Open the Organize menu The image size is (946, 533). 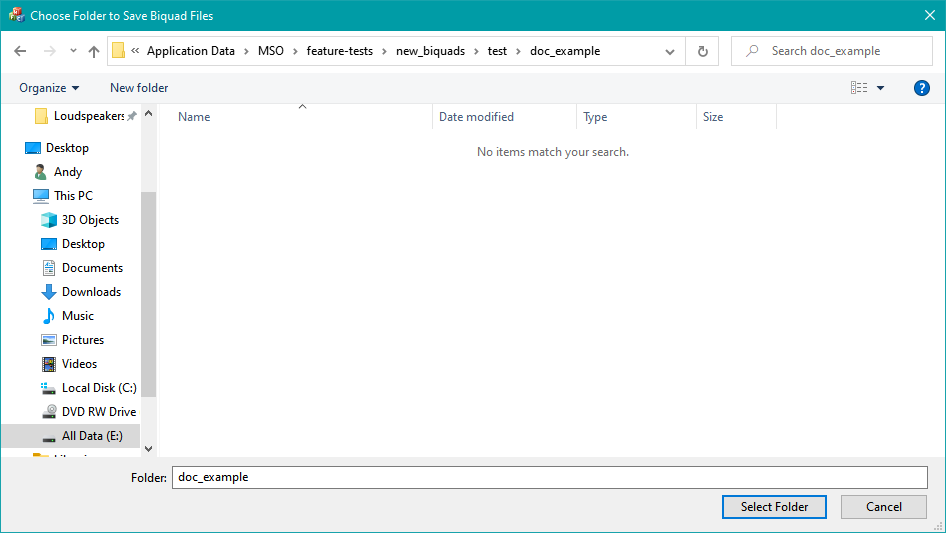click(x=49, y=88)
